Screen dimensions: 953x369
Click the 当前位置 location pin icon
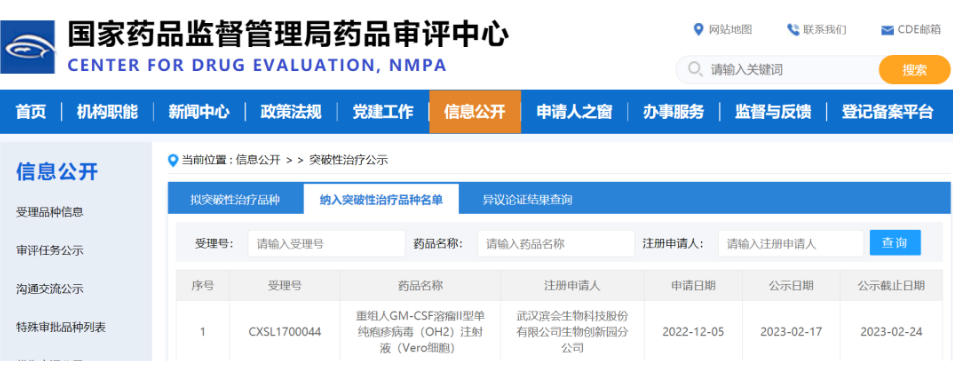[x=173, y=160]
